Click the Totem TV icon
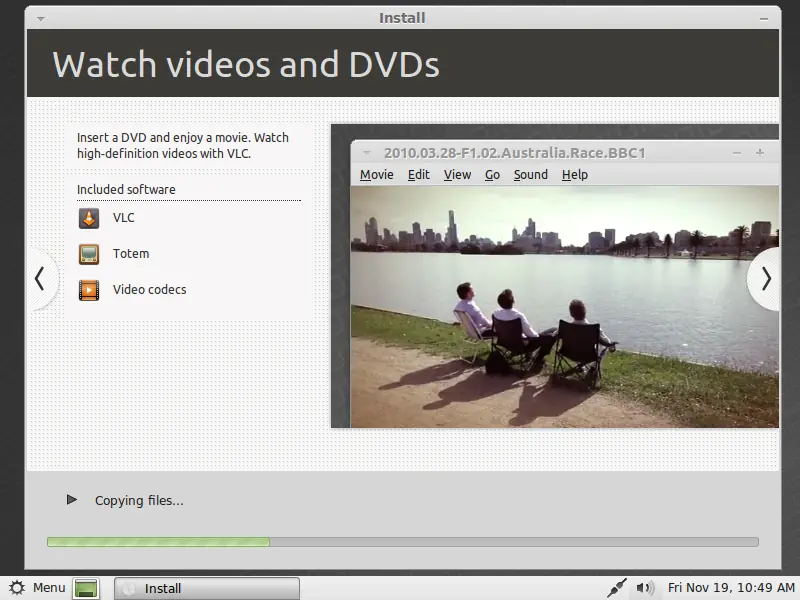 pos(89,254)
